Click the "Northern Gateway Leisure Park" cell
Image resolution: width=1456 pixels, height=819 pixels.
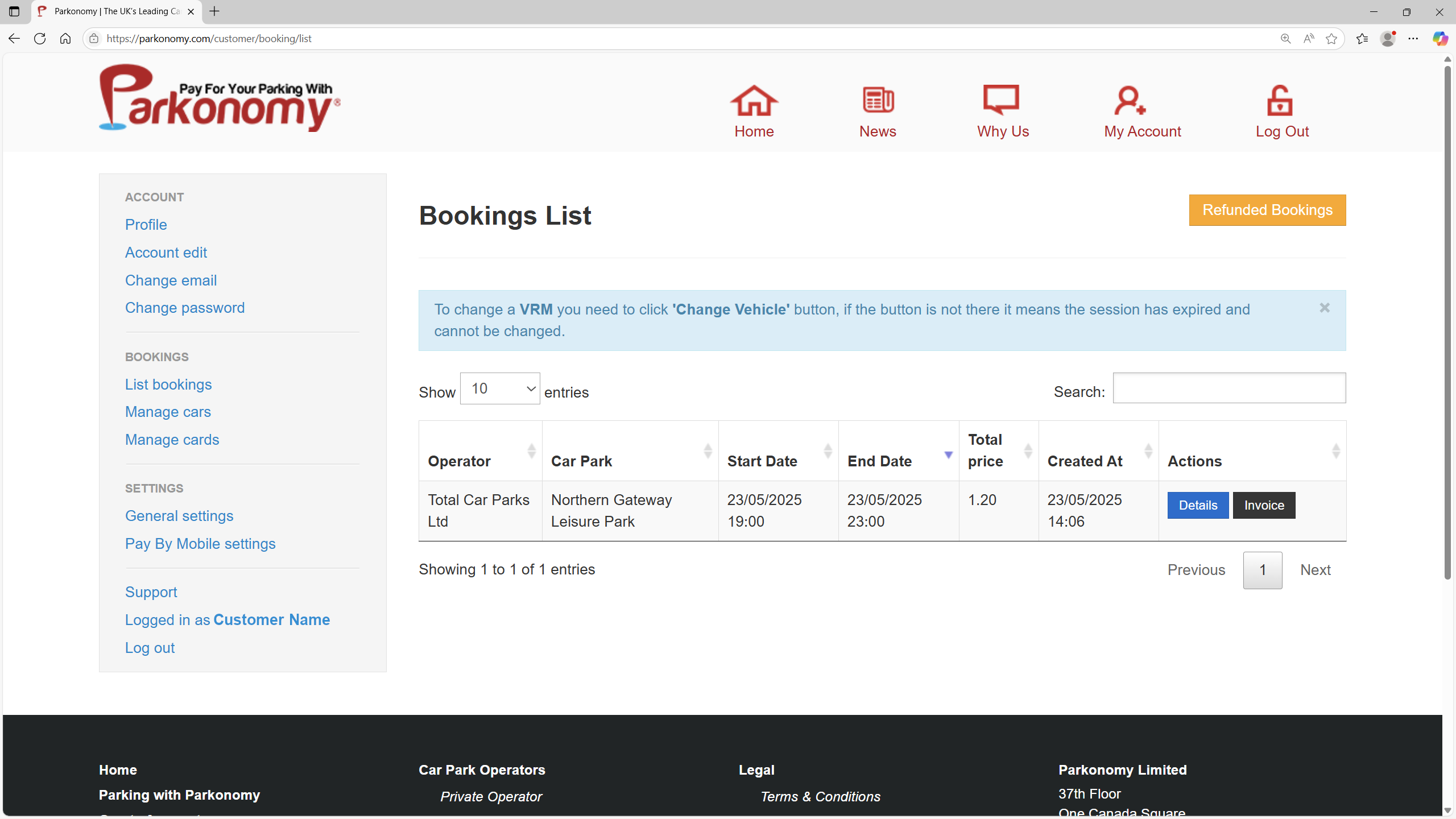(630, 511)
